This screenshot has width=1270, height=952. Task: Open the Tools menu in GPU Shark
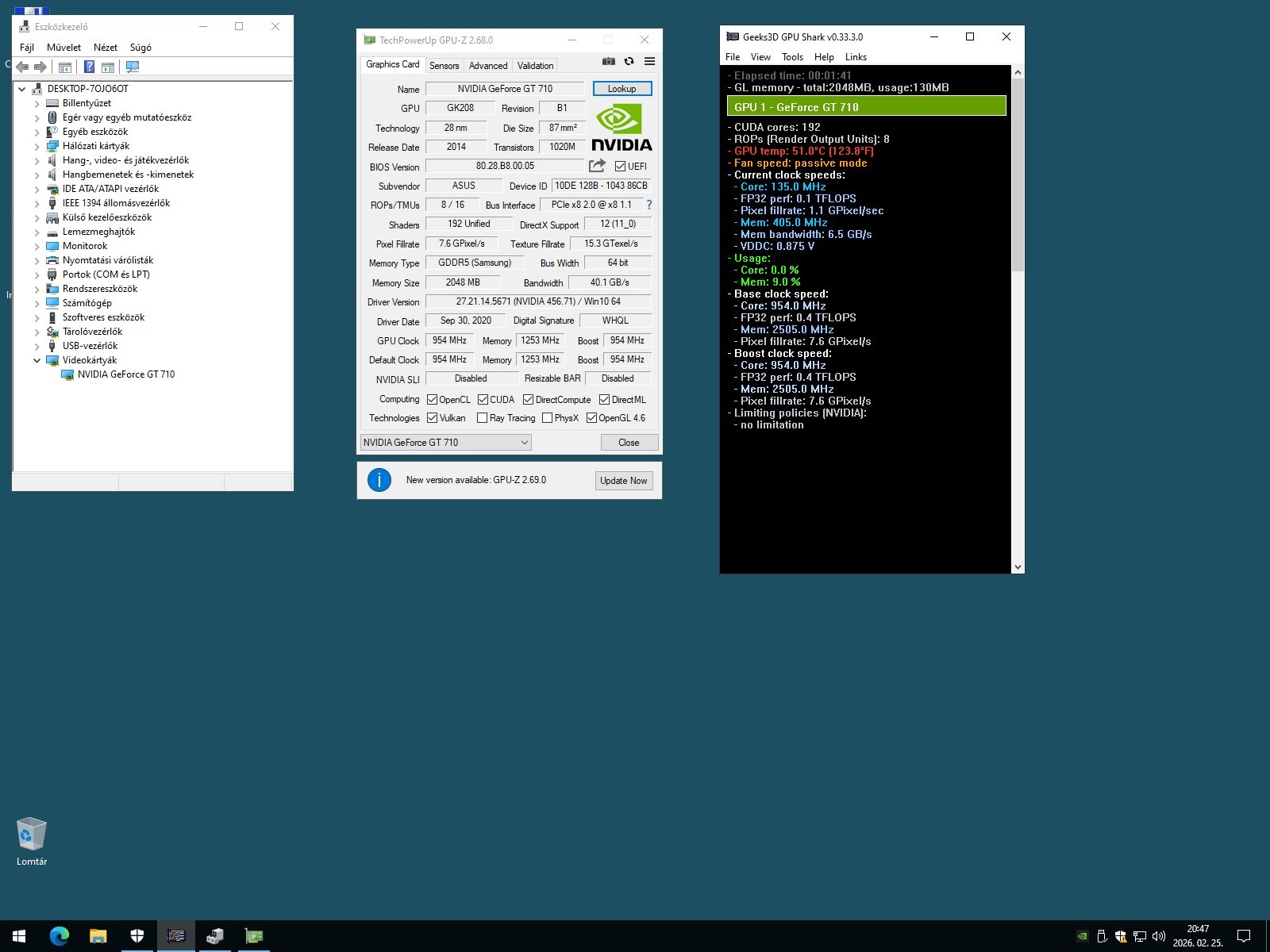tap(792, 57)
